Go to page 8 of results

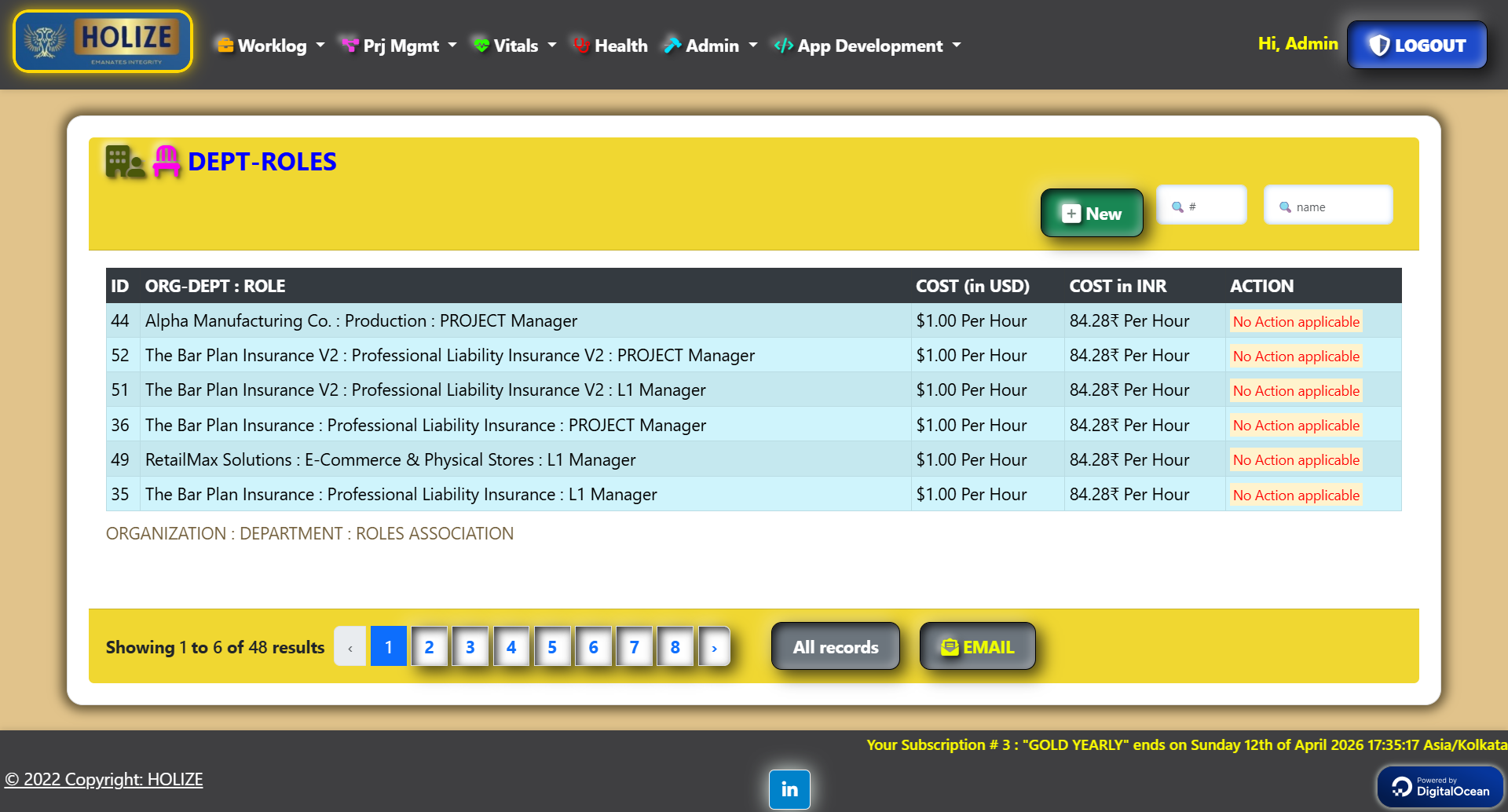tap(675, 646)
